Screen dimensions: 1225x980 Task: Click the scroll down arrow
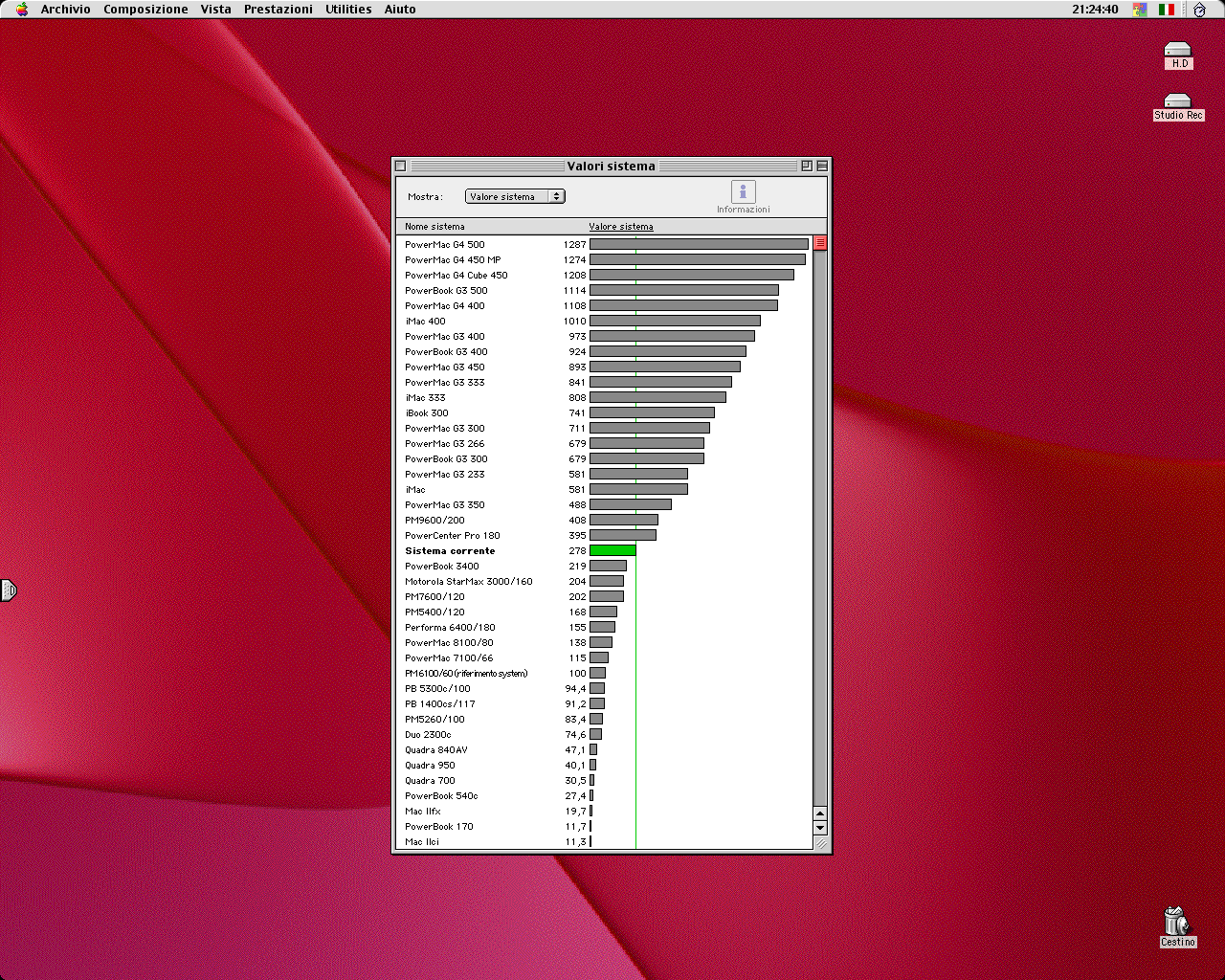coord(820,828)
